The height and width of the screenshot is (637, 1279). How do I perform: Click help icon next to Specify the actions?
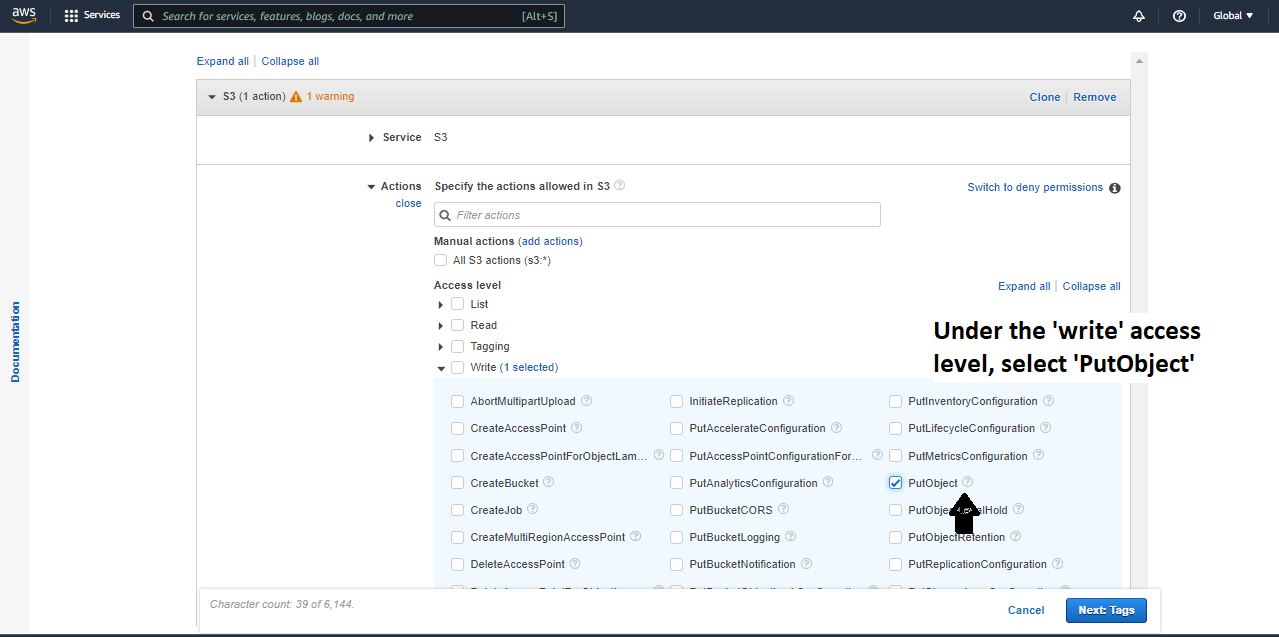619,186
